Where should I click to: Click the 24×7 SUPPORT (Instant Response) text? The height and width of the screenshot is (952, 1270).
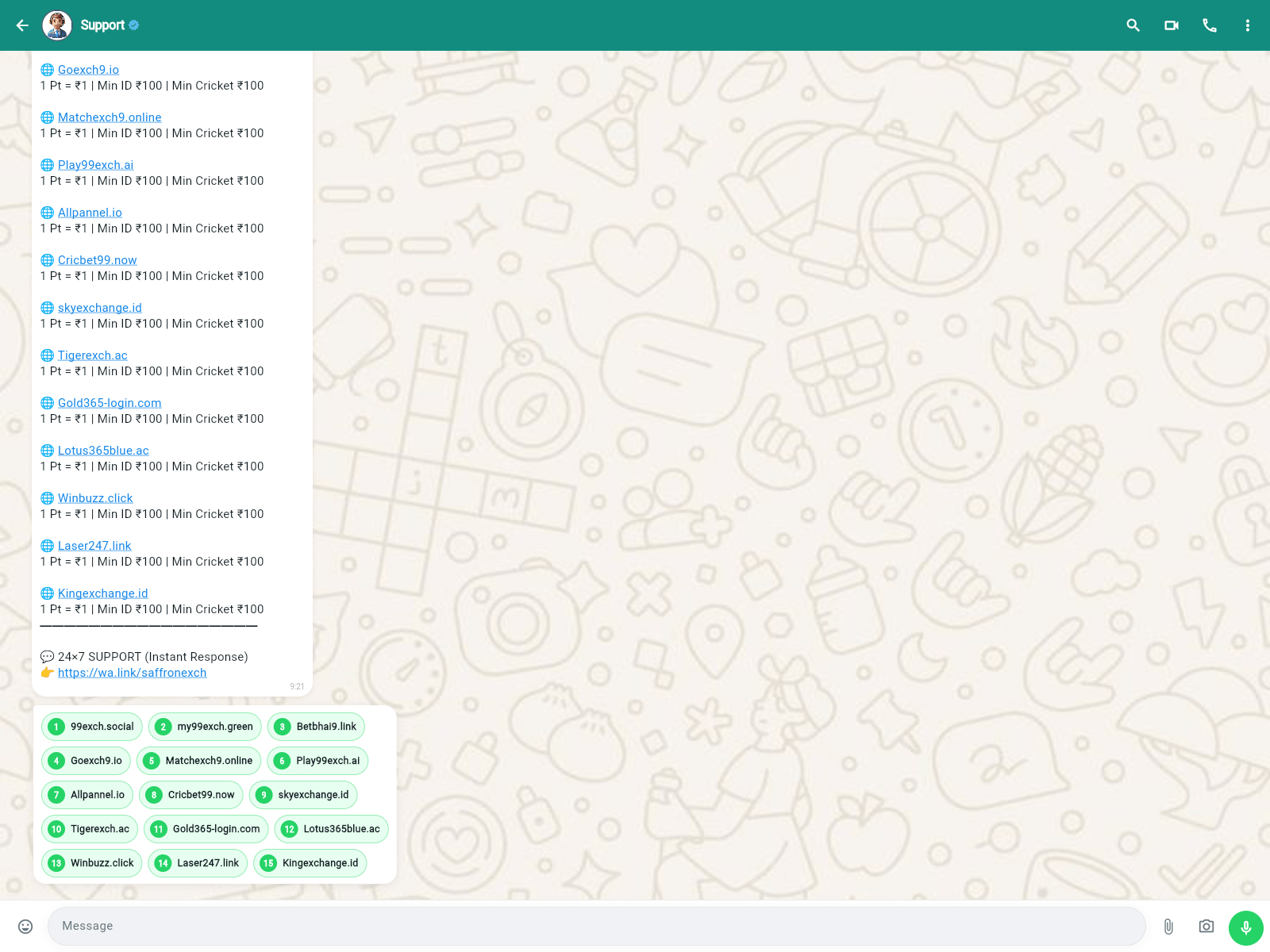[153, 657]
